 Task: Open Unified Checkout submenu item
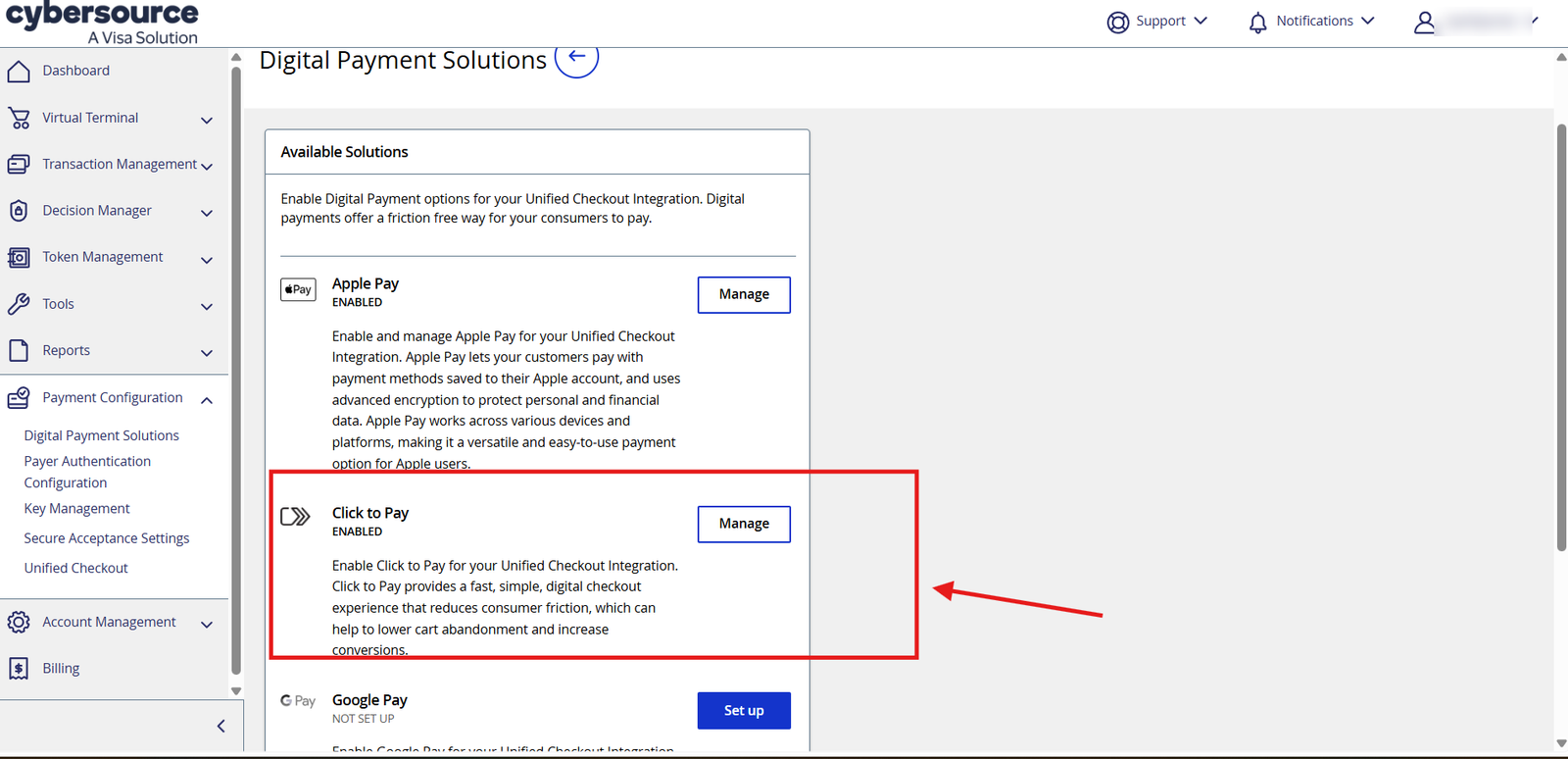tap(76, 568)
